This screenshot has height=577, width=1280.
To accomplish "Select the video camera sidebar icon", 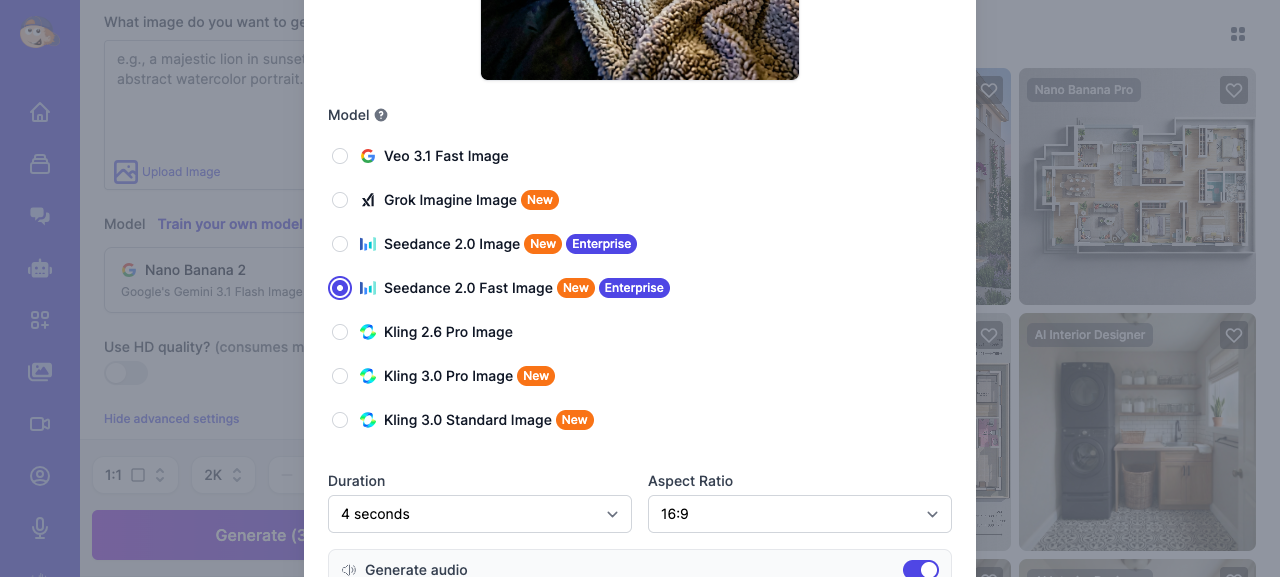I will pos(39,424).
